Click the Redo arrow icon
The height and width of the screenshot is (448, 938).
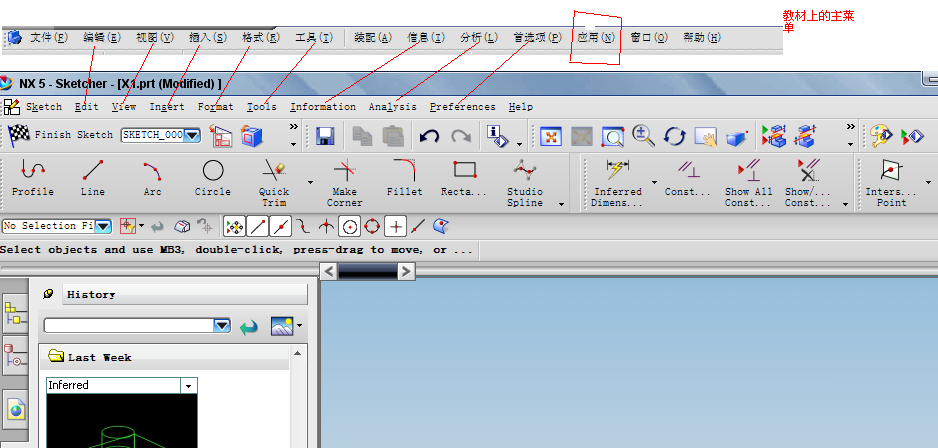(461, 136)
